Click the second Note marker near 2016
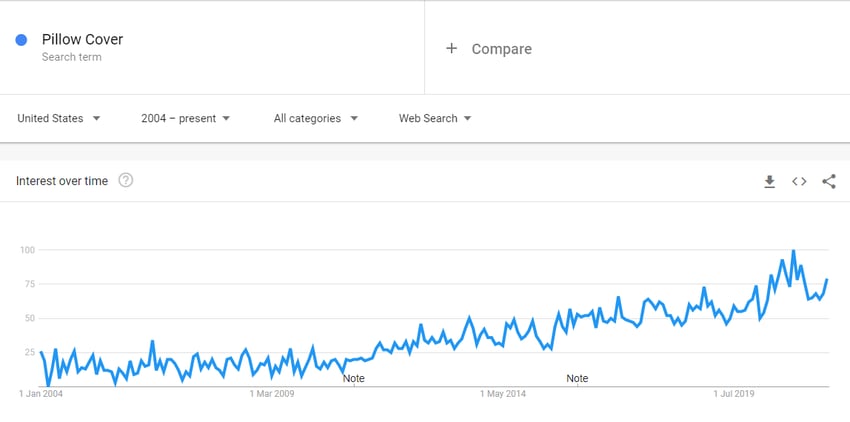The width and height of the screenshot is (850, 422). pyautogui.click(x=577, y=378)
